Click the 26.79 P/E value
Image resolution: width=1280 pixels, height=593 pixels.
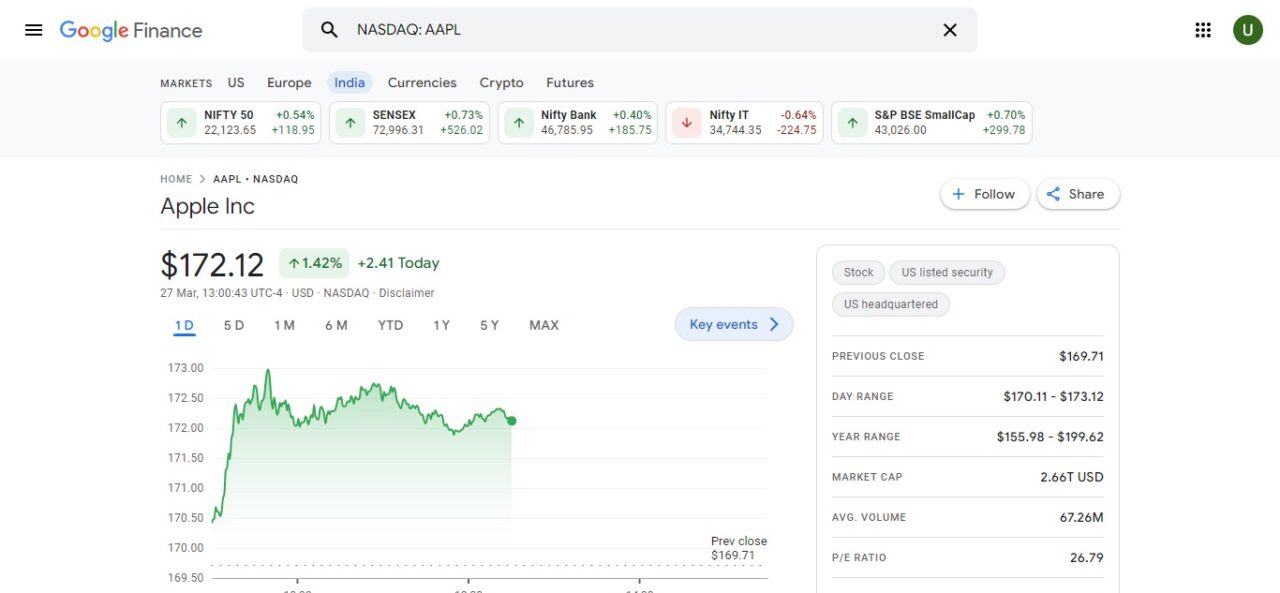point(1087,557)
